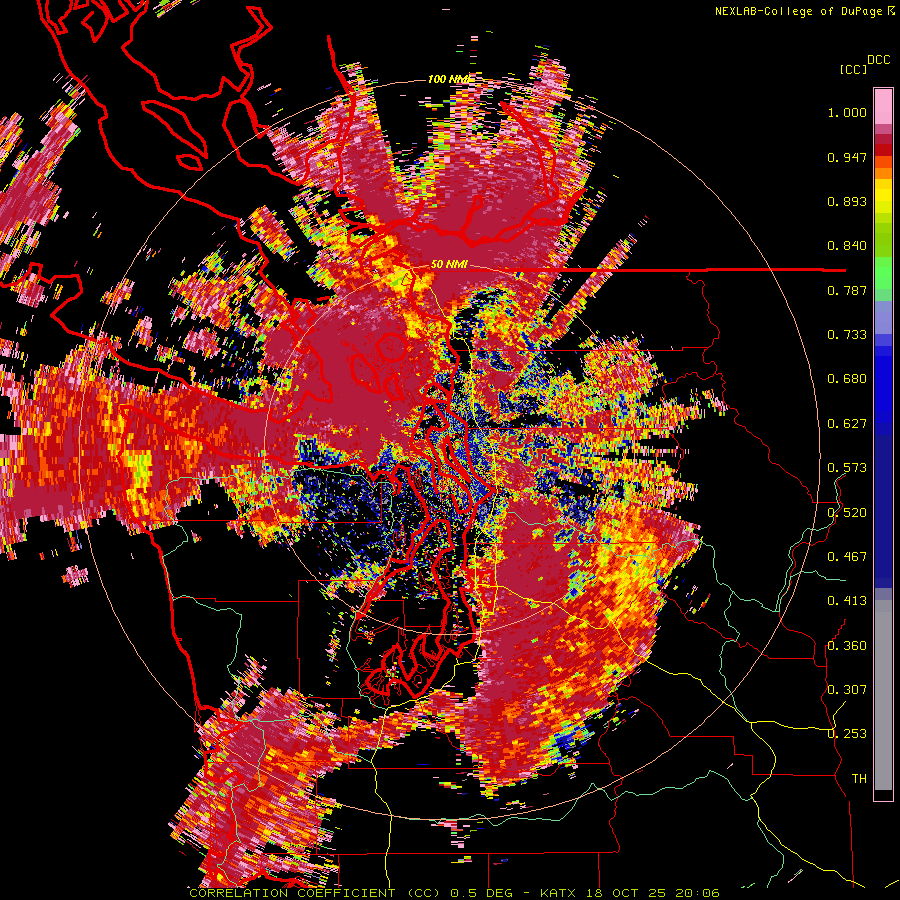Click the 1.000 value on the color scale
The height and width of the screenshot is (900, 900).
847,112
